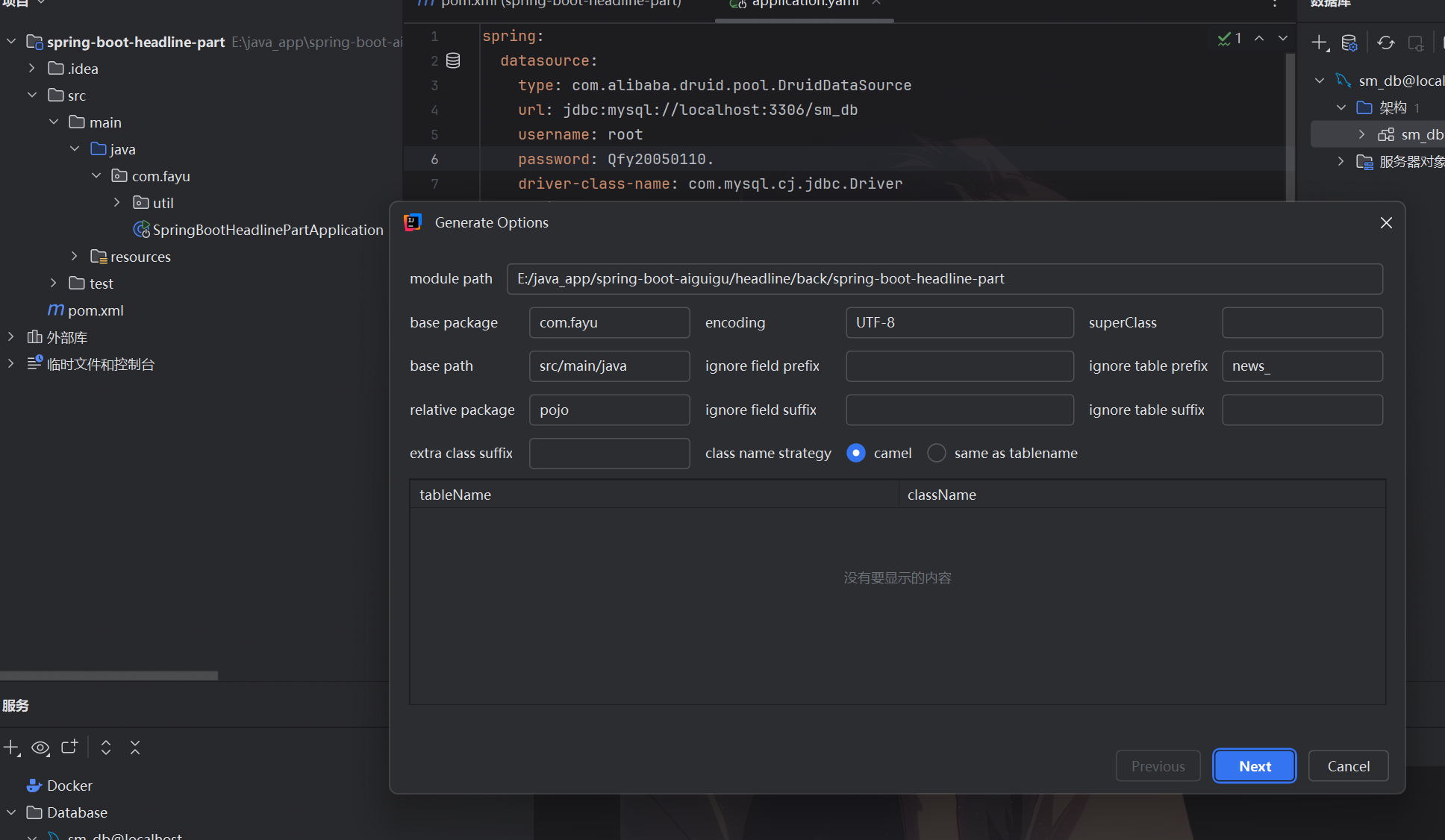The height and width of the screenshot is (840, 1445).
Task: Click the database gutter icon beside datasource
Action: tap(453, 61)
